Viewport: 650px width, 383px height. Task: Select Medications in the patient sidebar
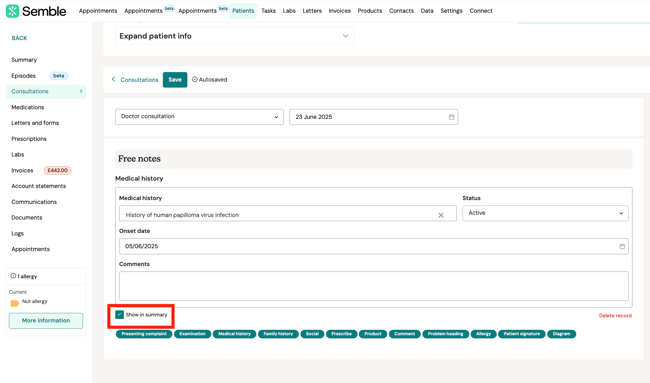coord(27,107)
